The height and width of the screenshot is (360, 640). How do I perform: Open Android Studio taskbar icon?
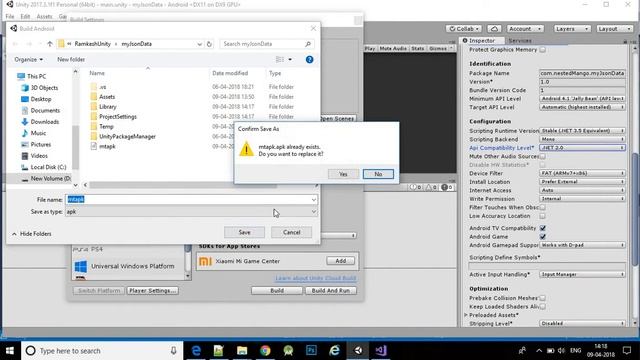288,351
